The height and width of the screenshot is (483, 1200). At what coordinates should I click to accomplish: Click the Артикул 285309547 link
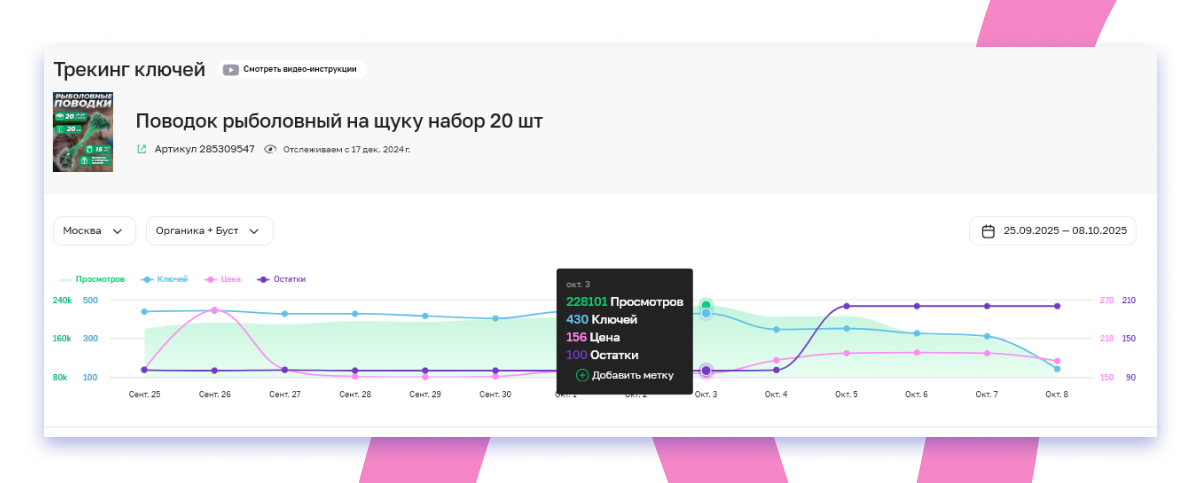coord(204,149)
